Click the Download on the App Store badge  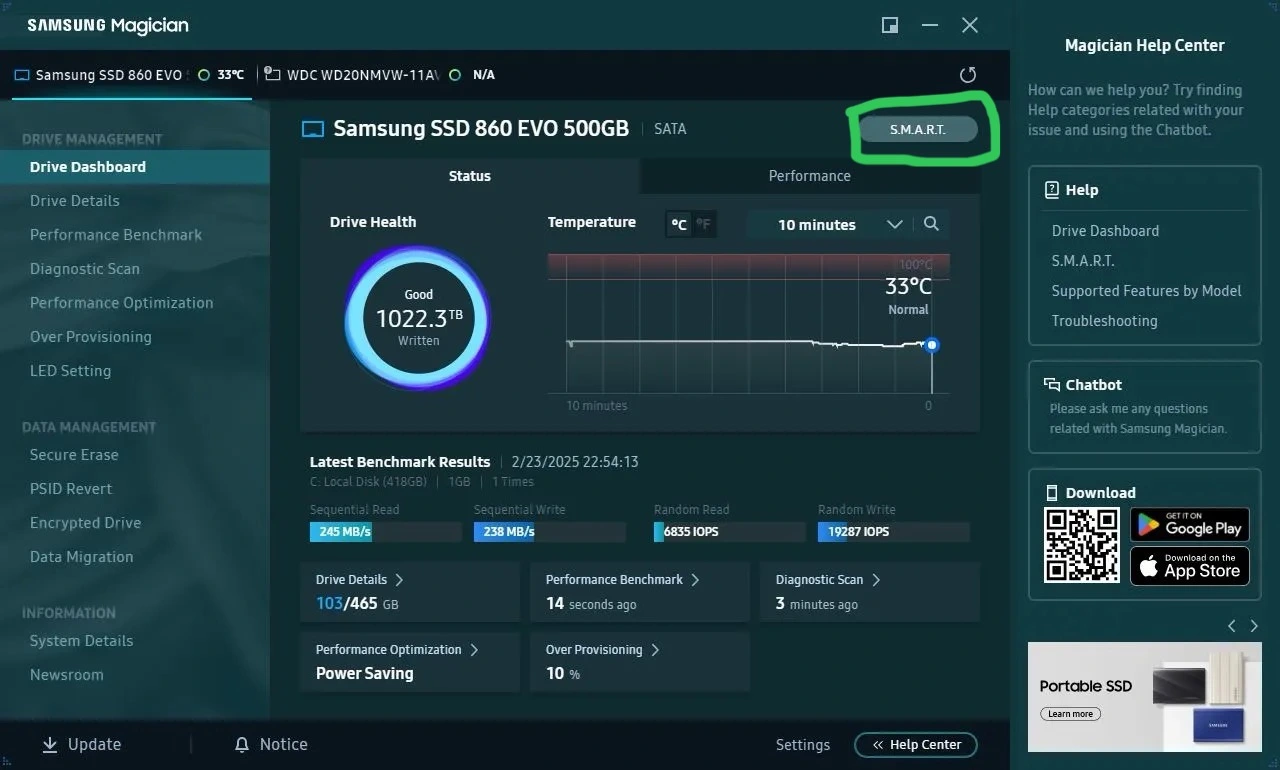coord(1190,566)
